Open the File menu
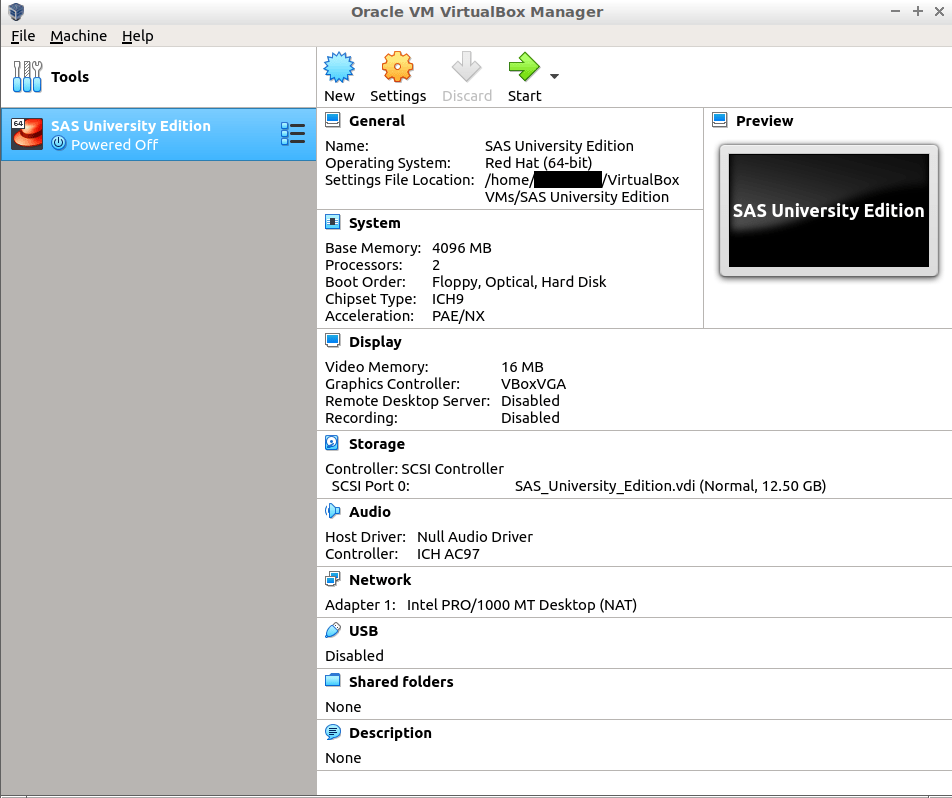 23,36
